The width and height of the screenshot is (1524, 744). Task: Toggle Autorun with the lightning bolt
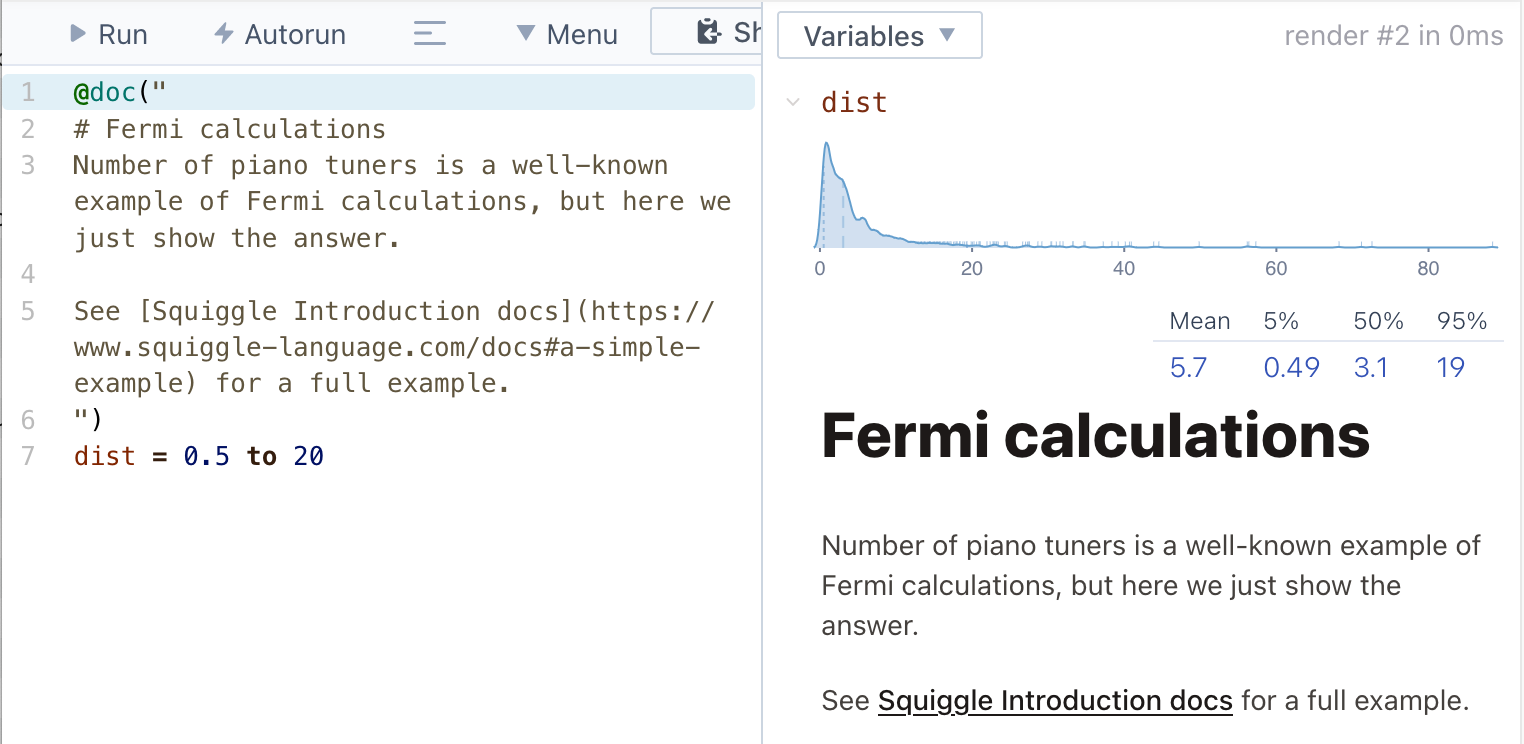pyautogui.click(x=224, y=34)
